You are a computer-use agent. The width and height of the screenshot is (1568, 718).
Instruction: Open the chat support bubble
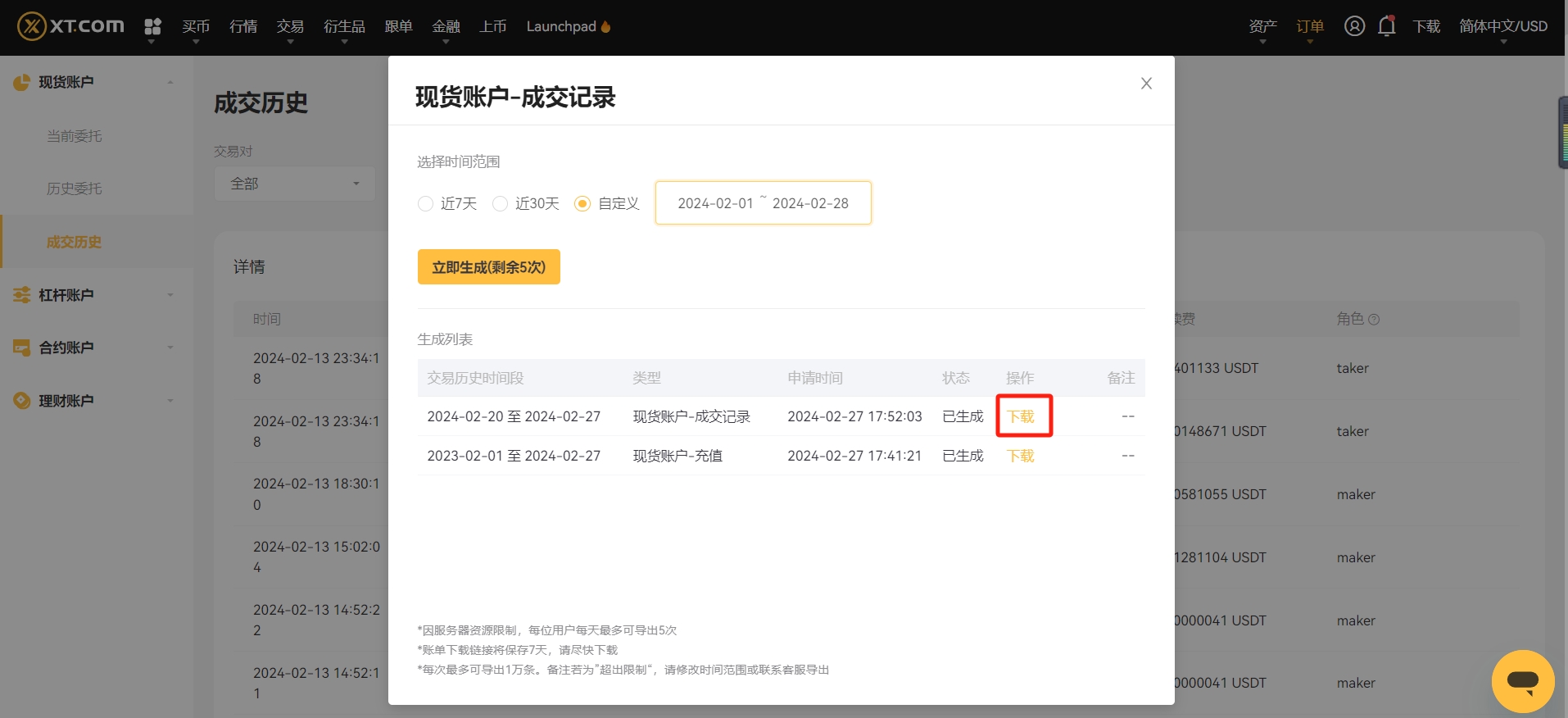[x=1523, y=681]
